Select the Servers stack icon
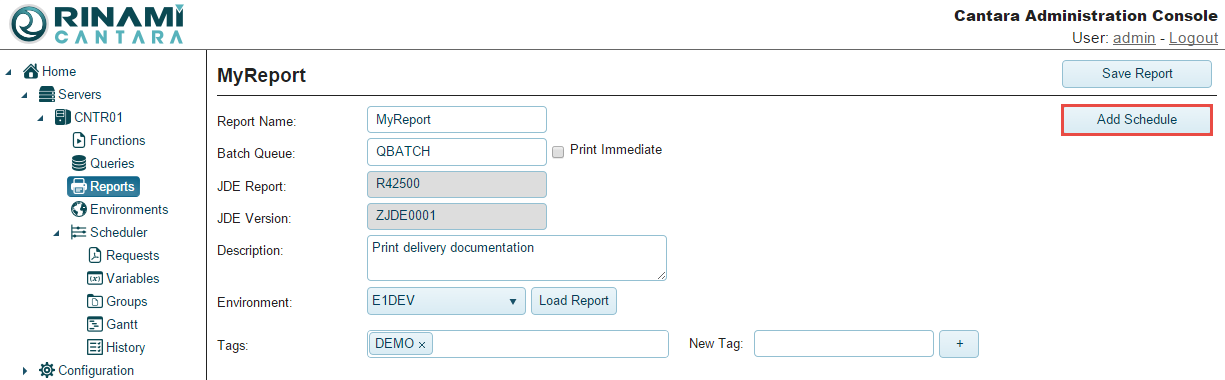 (x=47, y=94)
